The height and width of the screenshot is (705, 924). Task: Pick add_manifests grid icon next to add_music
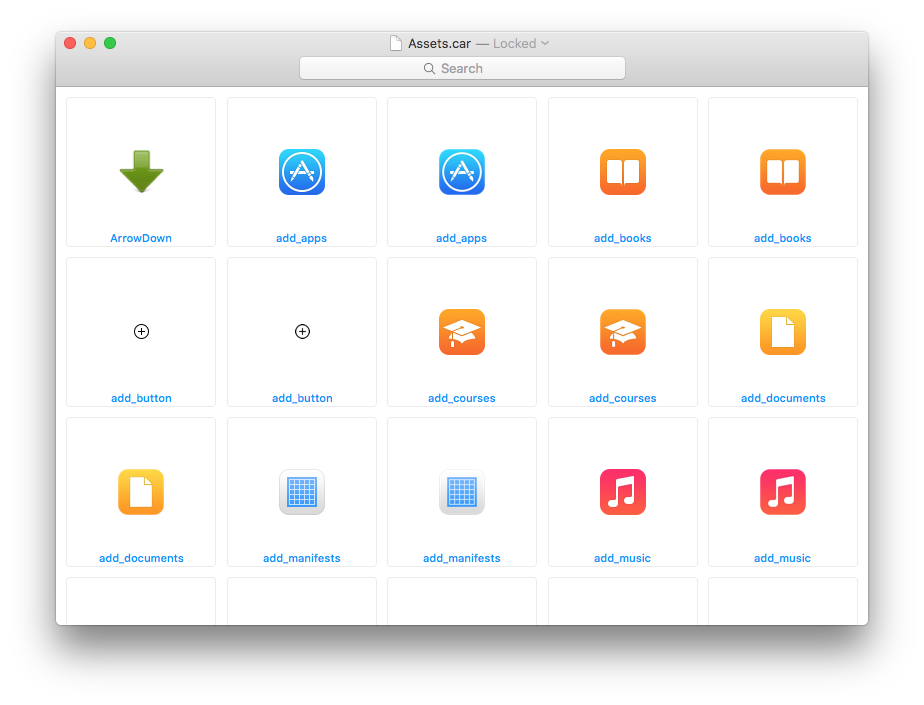pos(462,492)
